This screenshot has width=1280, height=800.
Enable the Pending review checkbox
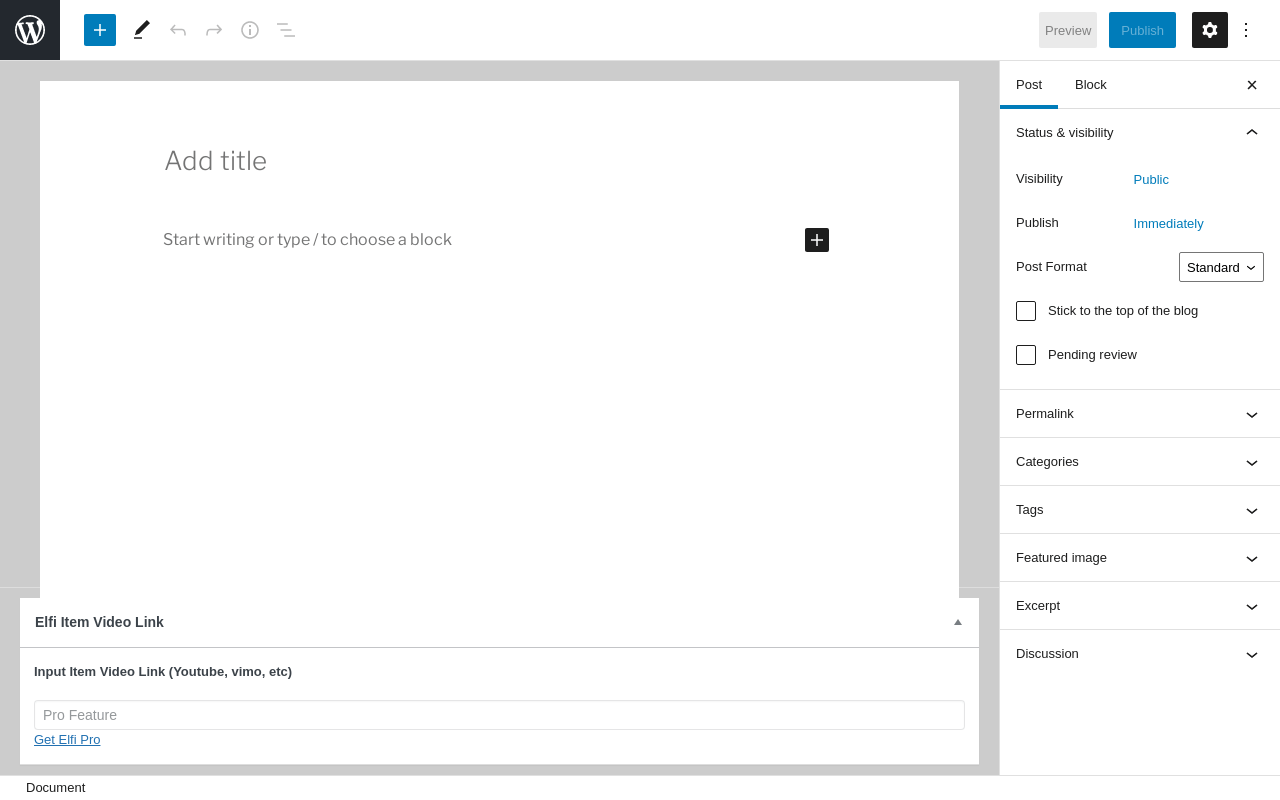1026,355
